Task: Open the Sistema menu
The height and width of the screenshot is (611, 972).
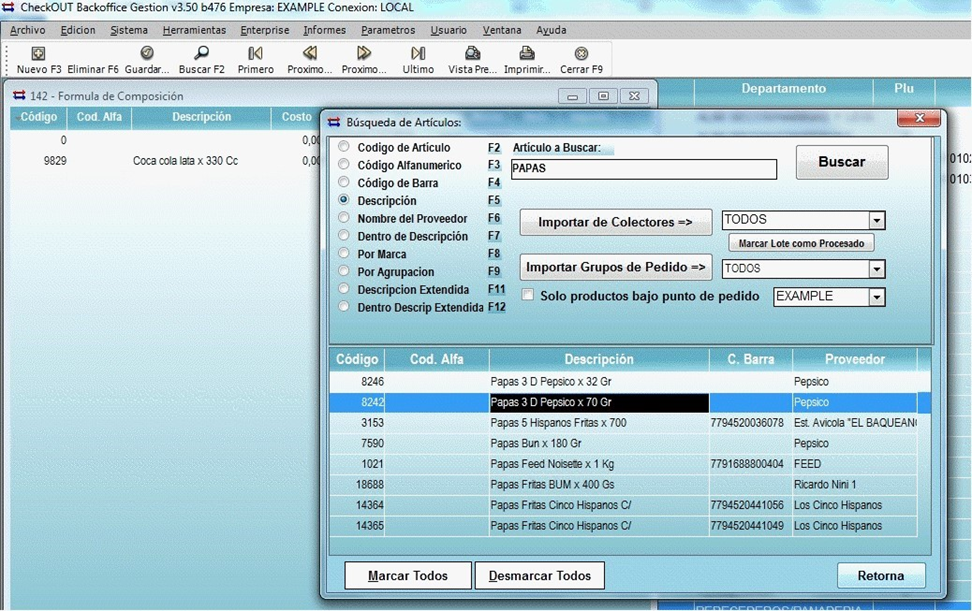Action: 129,30
